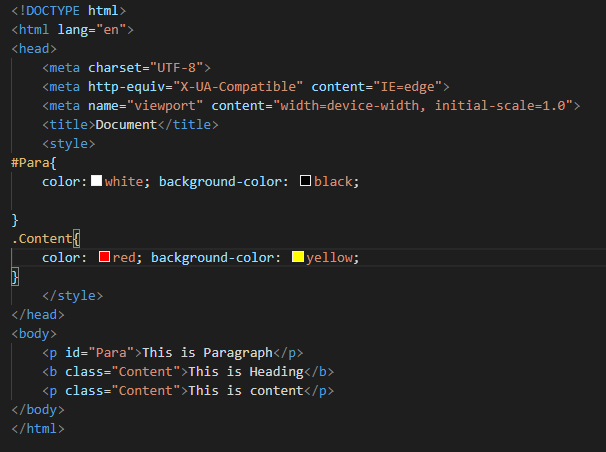Click the 'black' color value text
Screen dimensions: 606x452
click(333, 182)
